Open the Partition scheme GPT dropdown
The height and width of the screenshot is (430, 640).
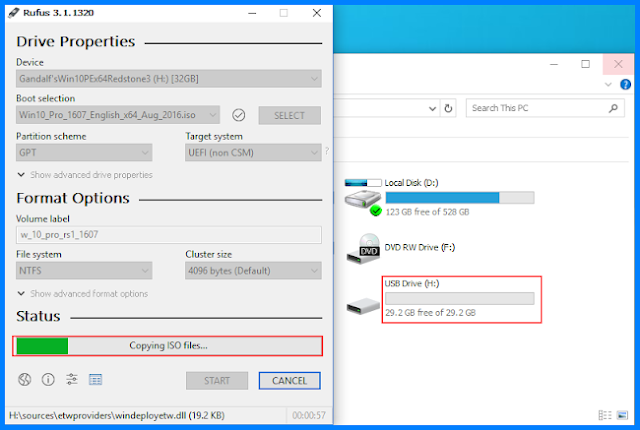[x=84, y=153]
